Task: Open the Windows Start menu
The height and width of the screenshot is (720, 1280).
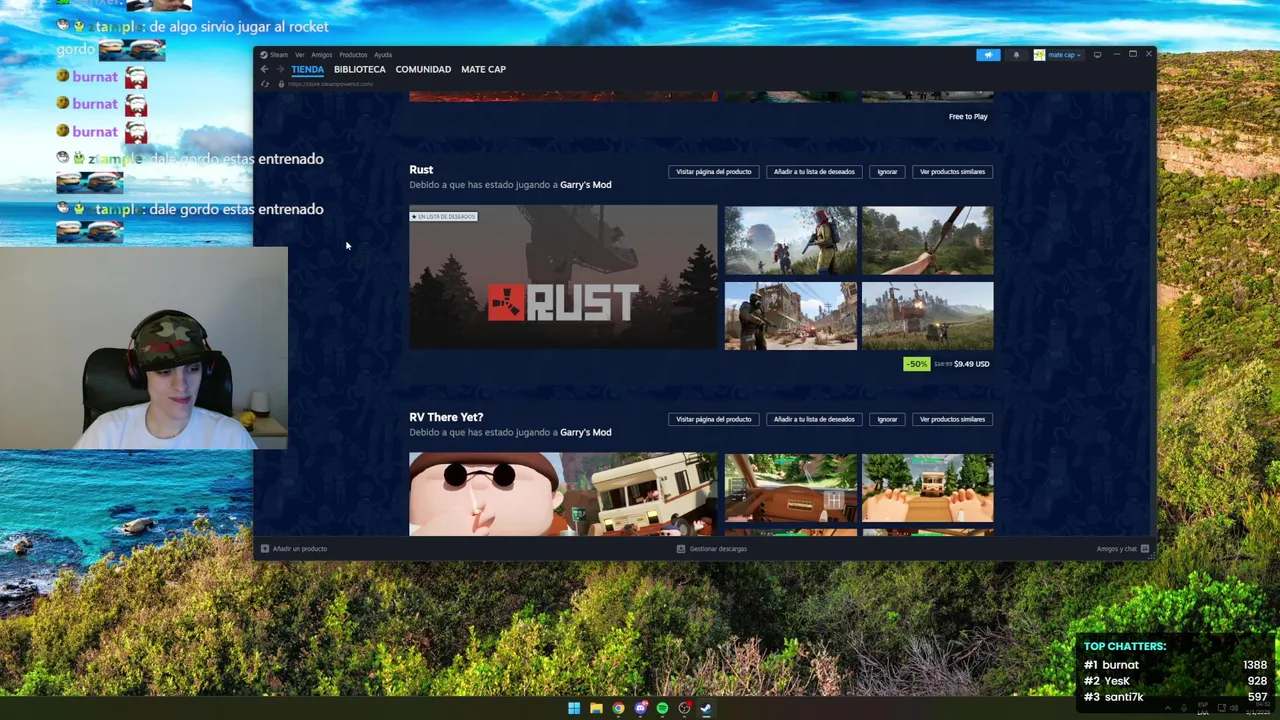Action: tap(574, 708)
